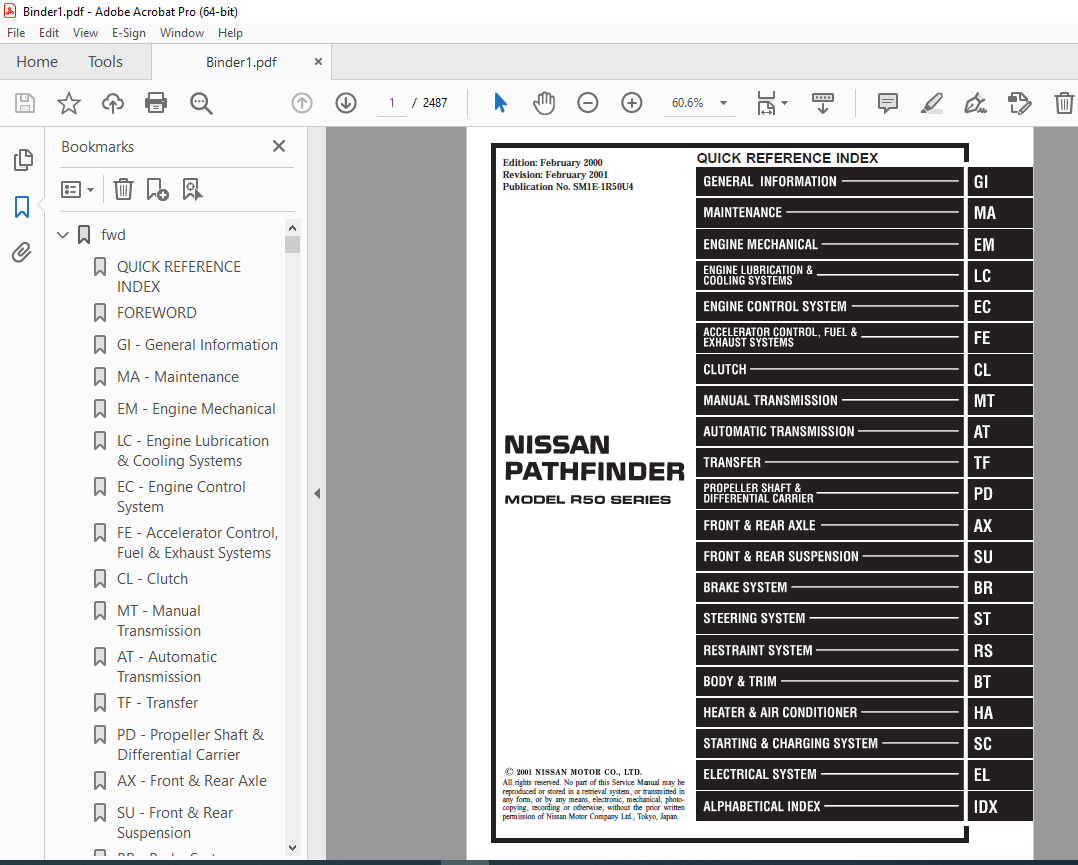This screenshot has width=1078, height=865.
Task: Open the sign document tool
Action: tap(976, 103)
